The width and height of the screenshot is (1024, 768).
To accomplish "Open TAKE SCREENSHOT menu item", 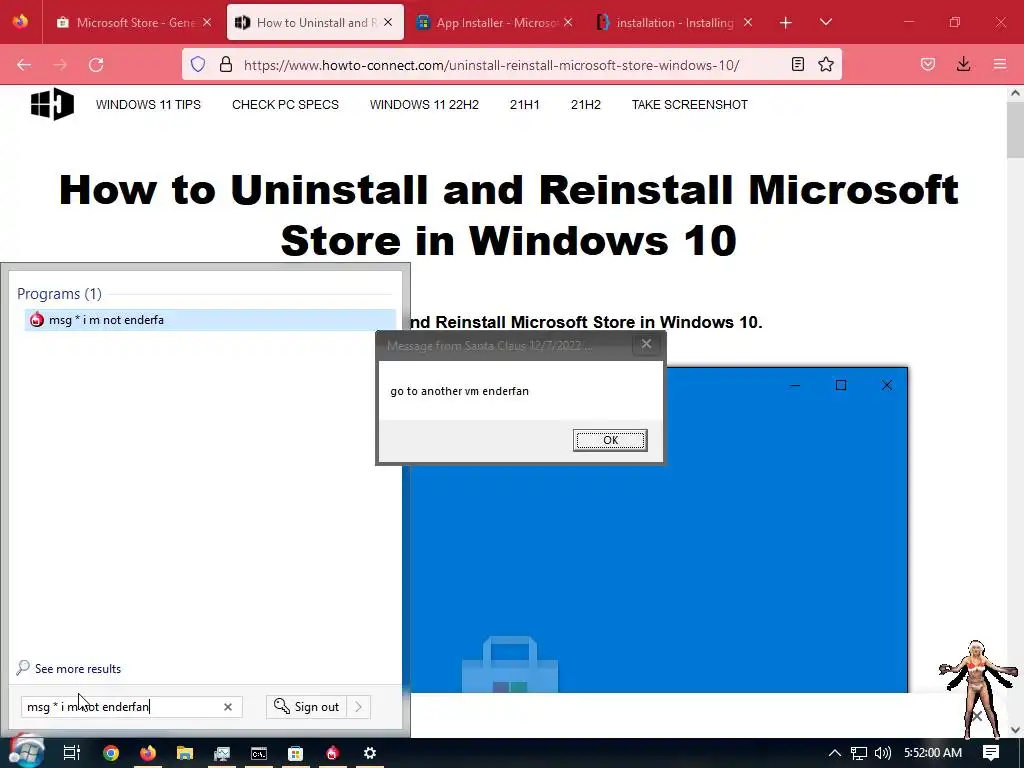I will click(690, 104).
